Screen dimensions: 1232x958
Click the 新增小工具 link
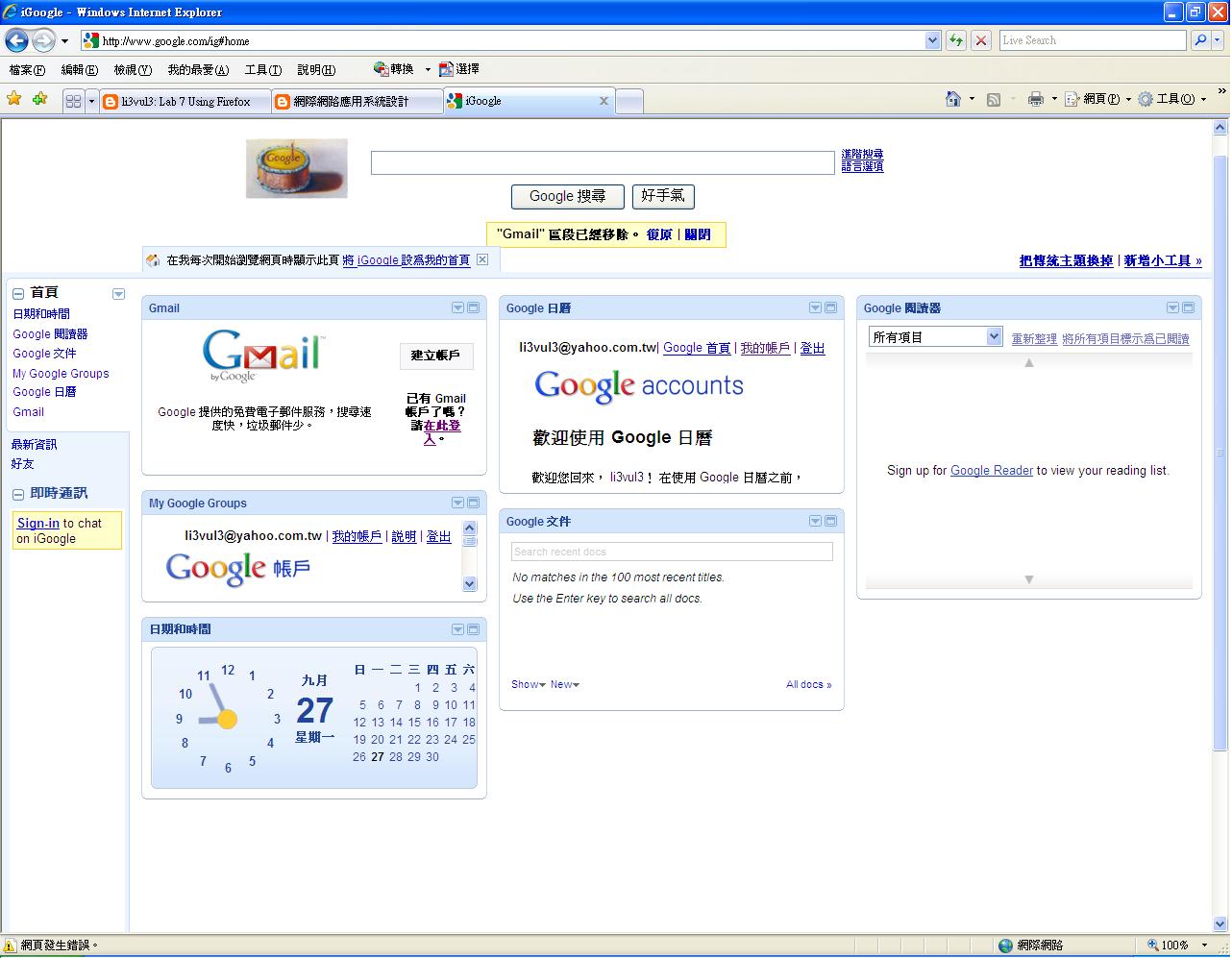[1163, 260]
